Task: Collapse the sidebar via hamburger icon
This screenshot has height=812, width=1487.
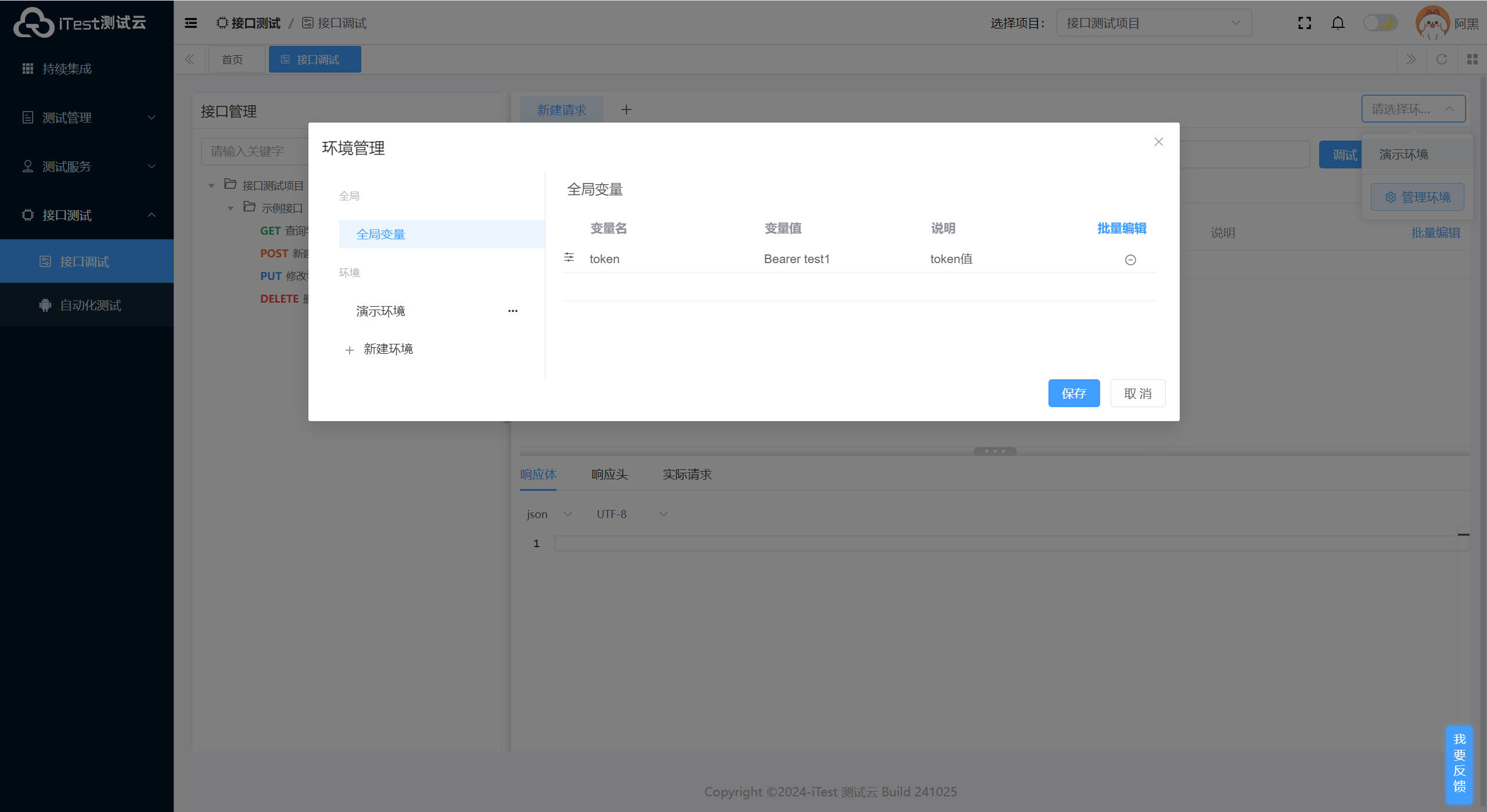Action: point(191,23)
